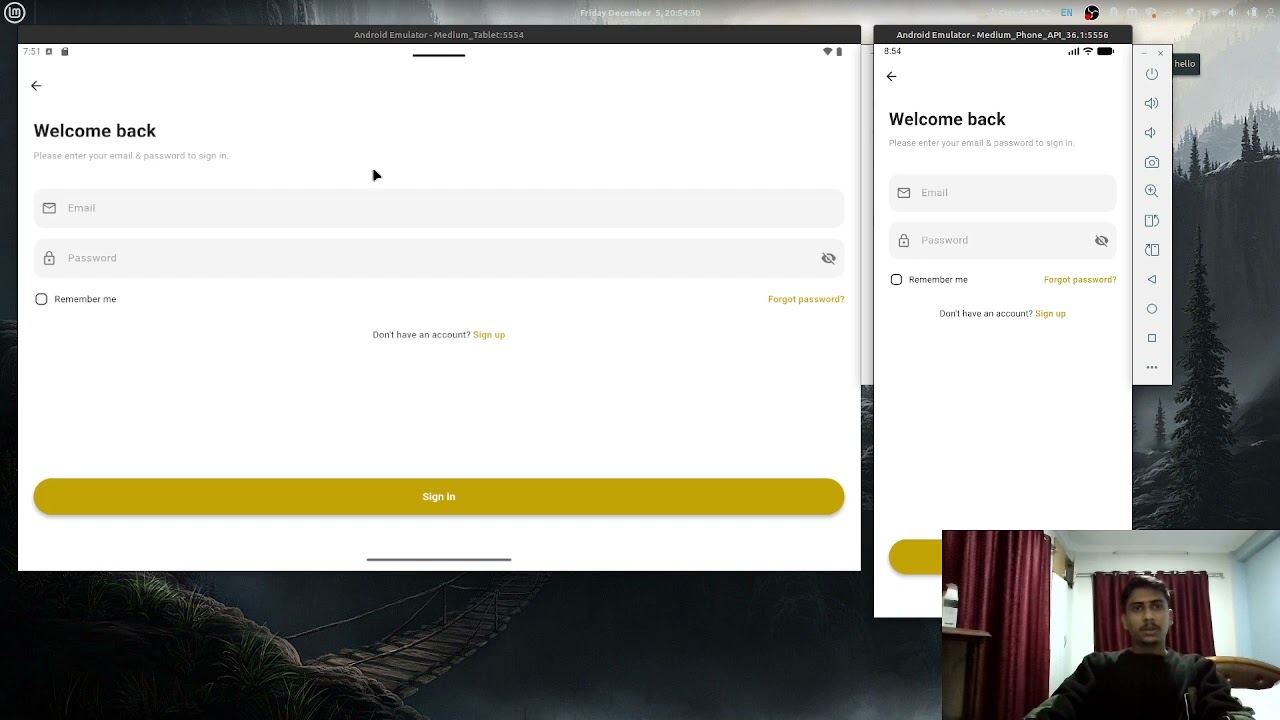The height and width of the screenshot is (720, 1280).
Task: Tap the emulator triangle Back navigation button
Action: click(1152, 279)
